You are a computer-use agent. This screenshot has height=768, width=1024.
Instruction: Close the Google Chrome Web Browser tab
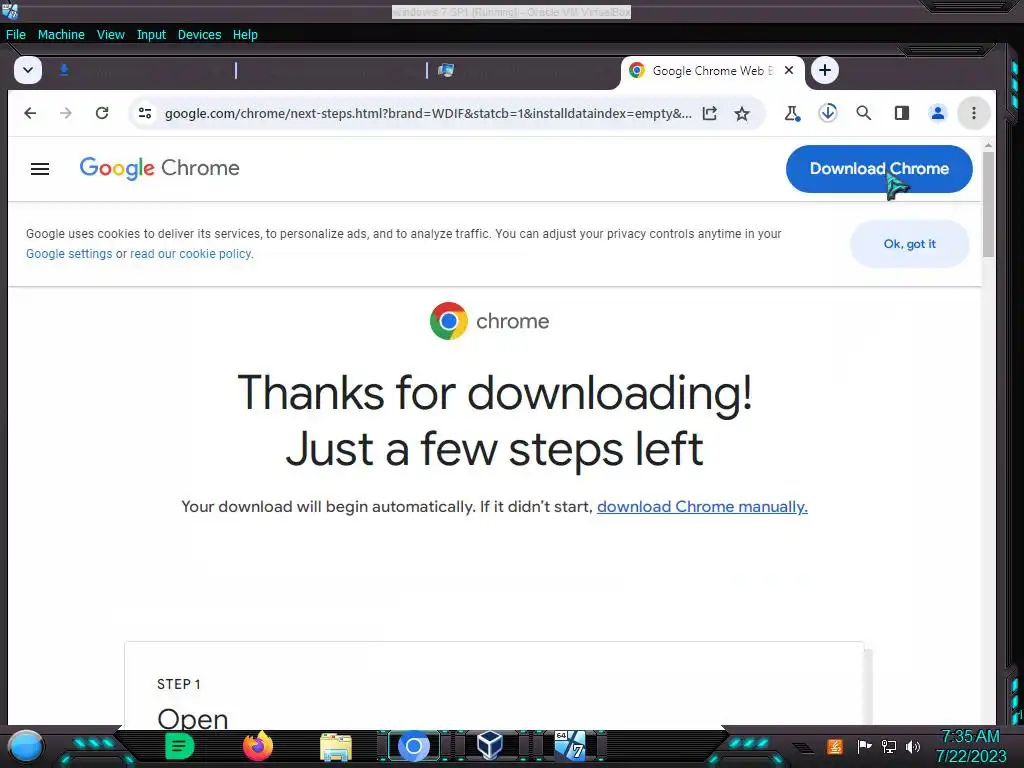[x=789, y=70]
